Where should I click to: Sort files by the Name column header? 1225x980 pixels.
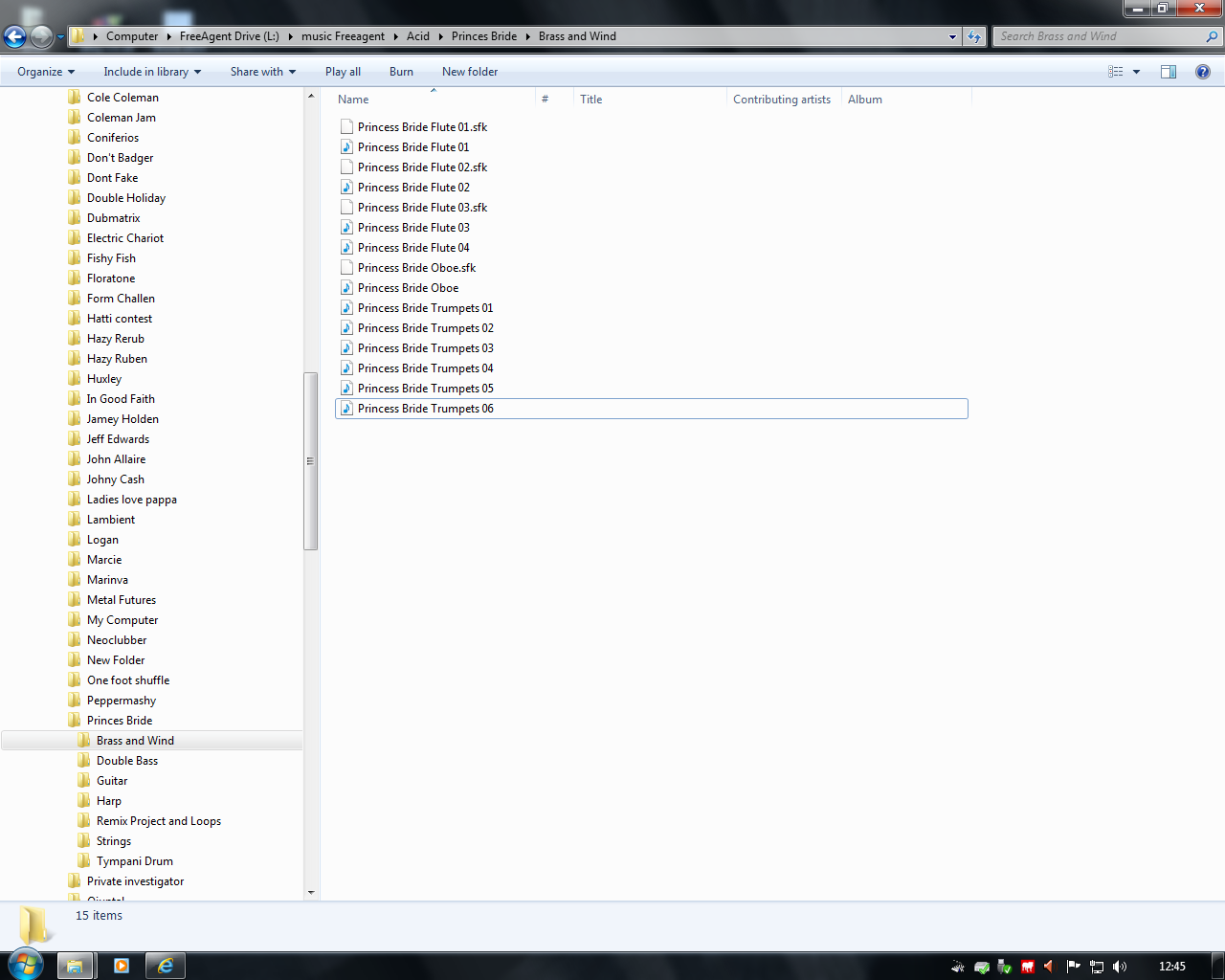353,100
